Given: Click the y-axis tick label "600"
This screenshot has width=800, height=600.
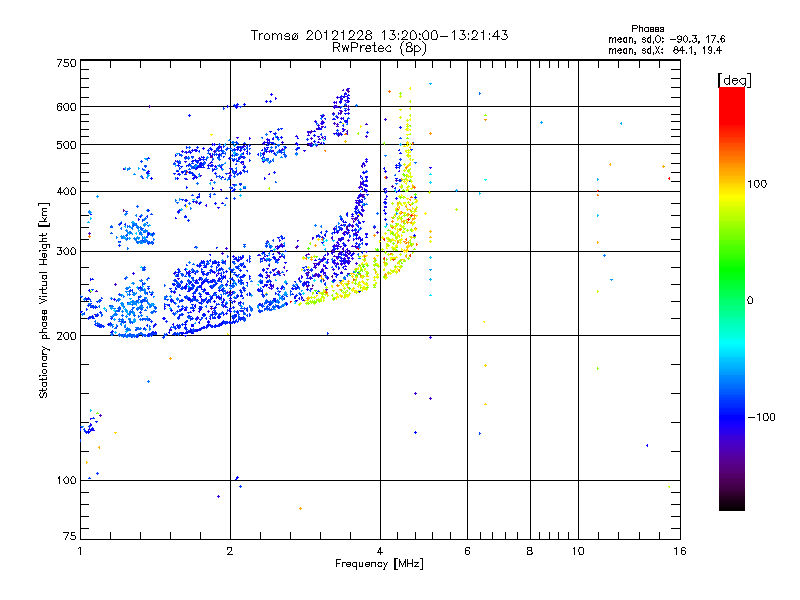Looking at the screenshot, I should tap(66, 107).
